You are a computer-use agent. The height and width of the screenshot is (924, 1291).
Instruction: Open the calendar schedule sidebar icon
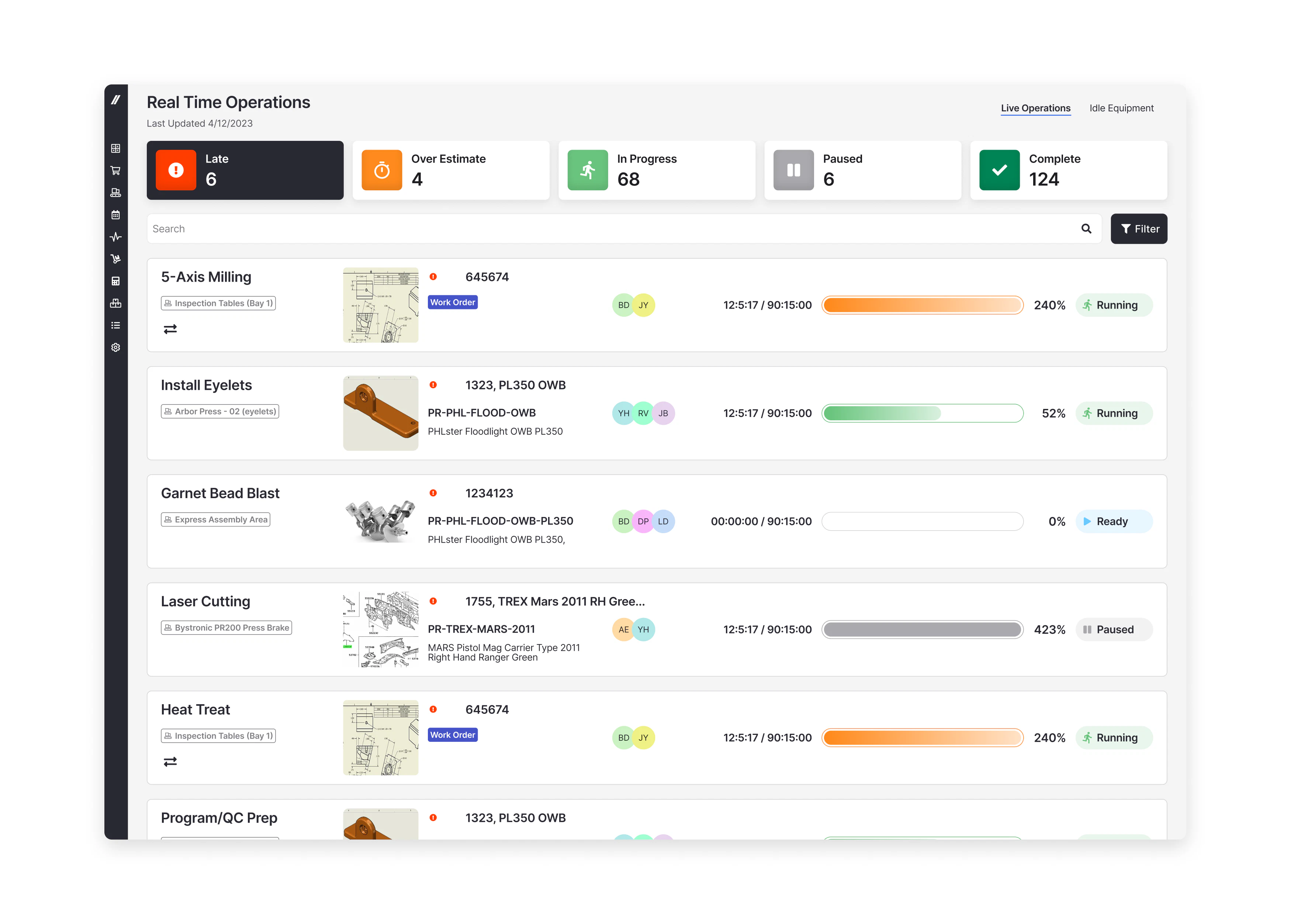(x=116, y=215)
